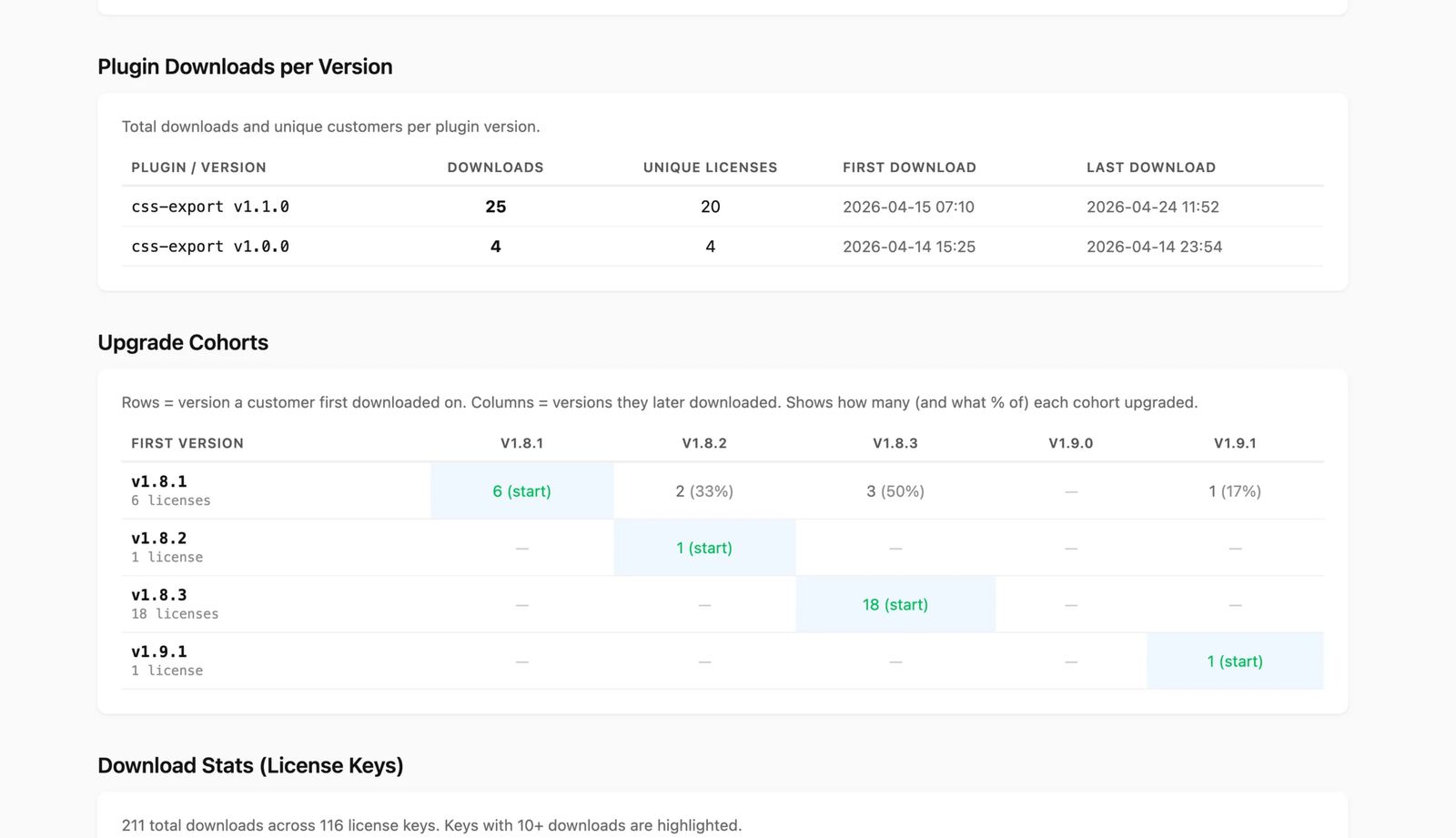Screen dimensions: 1456x838
Task: Click the UNIQUE LICENSES column header
Action: coord(710,167)
